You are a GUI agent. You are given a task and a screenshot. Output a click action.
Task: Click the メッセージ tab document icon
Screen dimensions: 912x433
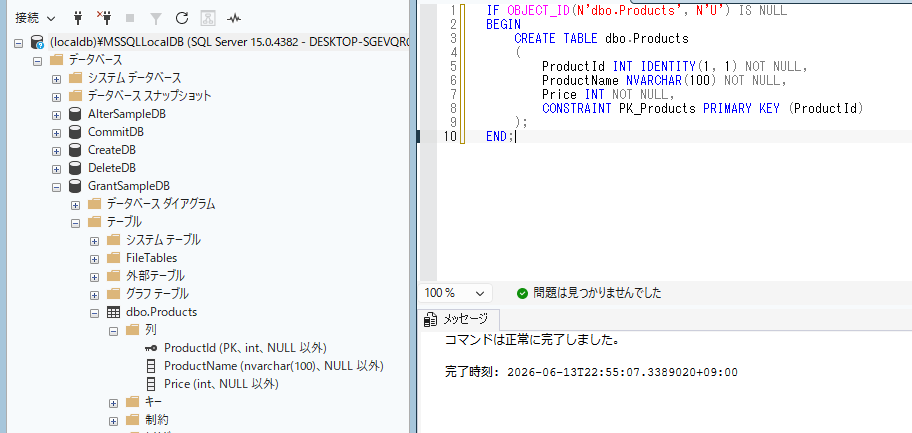(430, 319)
